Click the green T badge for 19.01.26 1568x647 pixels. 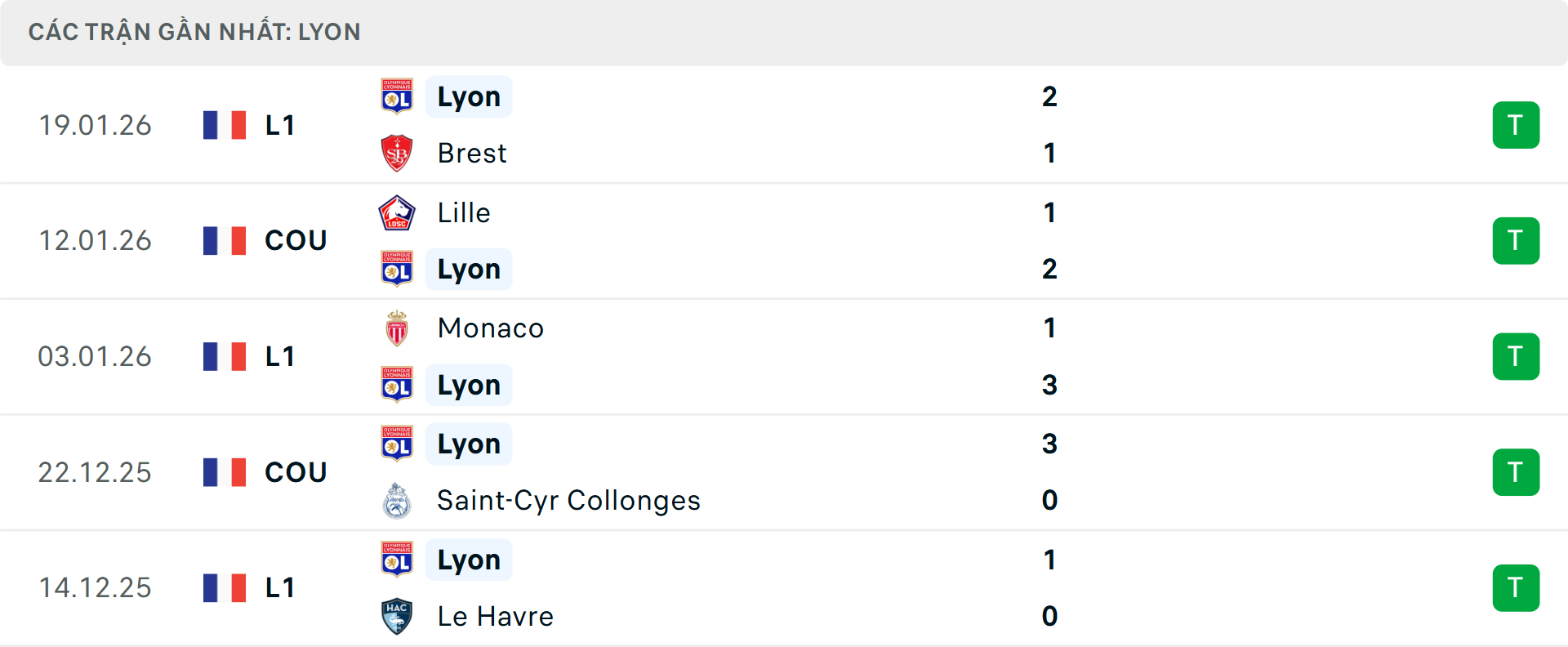tap(1516, 125)
